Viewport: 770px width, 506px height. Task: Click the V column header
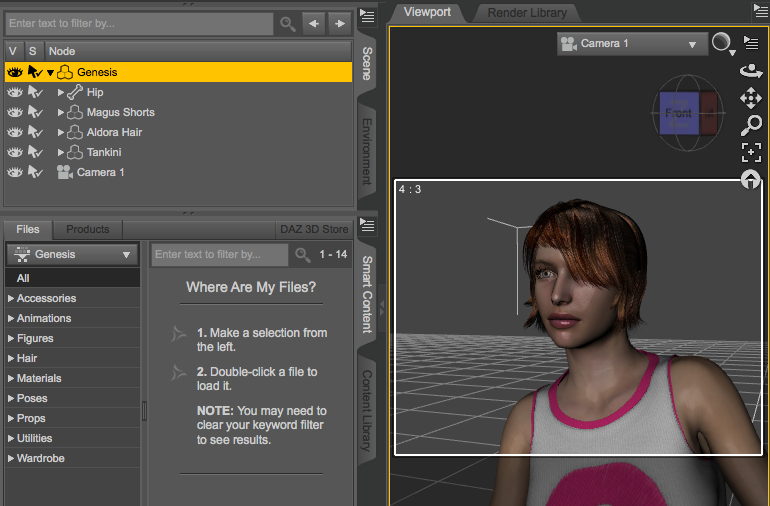pos(13,51)
